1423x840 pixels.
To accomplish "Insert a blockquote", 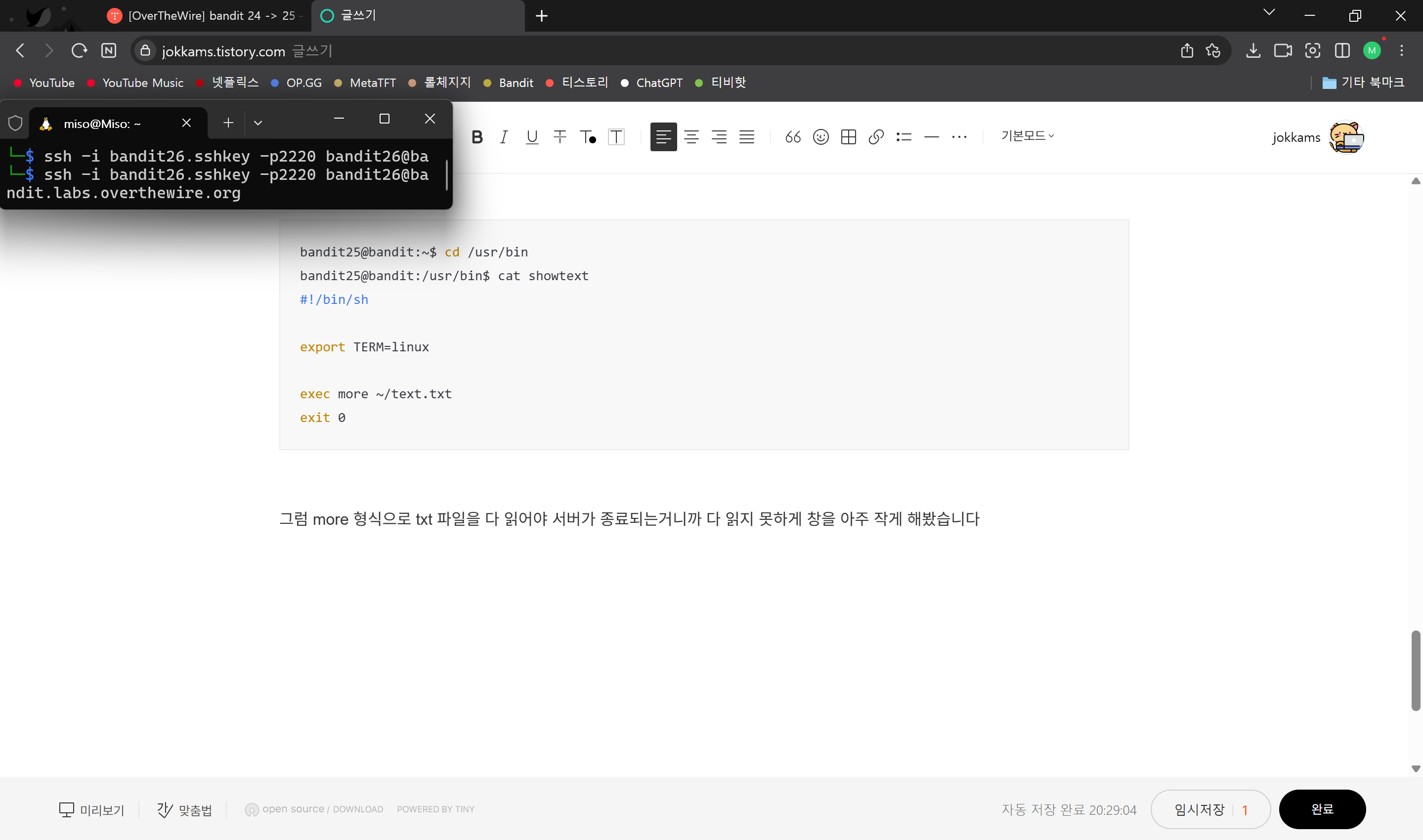I will tap(792, 137).
